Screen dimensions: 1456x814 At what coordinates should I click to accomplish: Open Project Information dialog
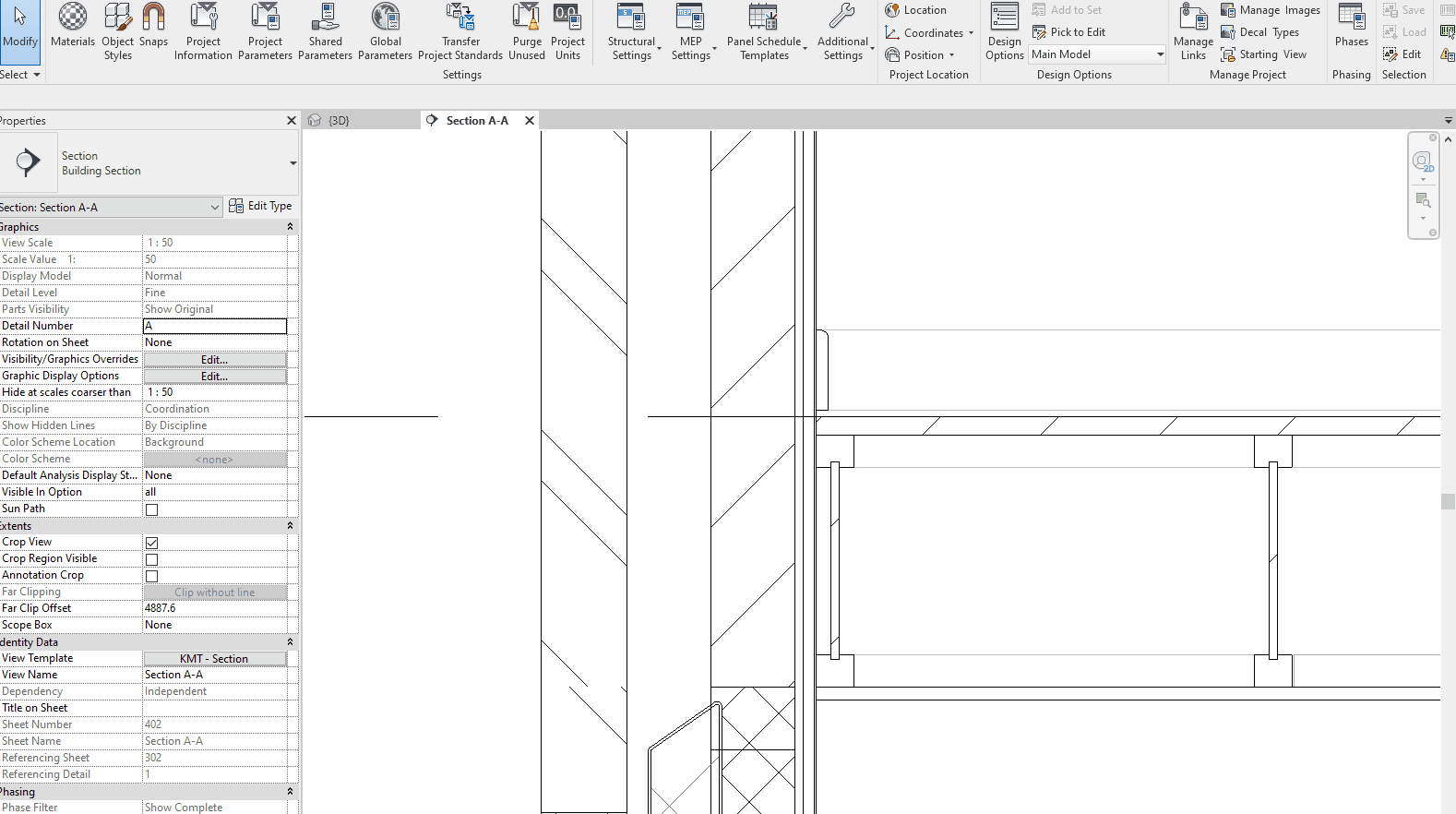[x=203, y=31]
